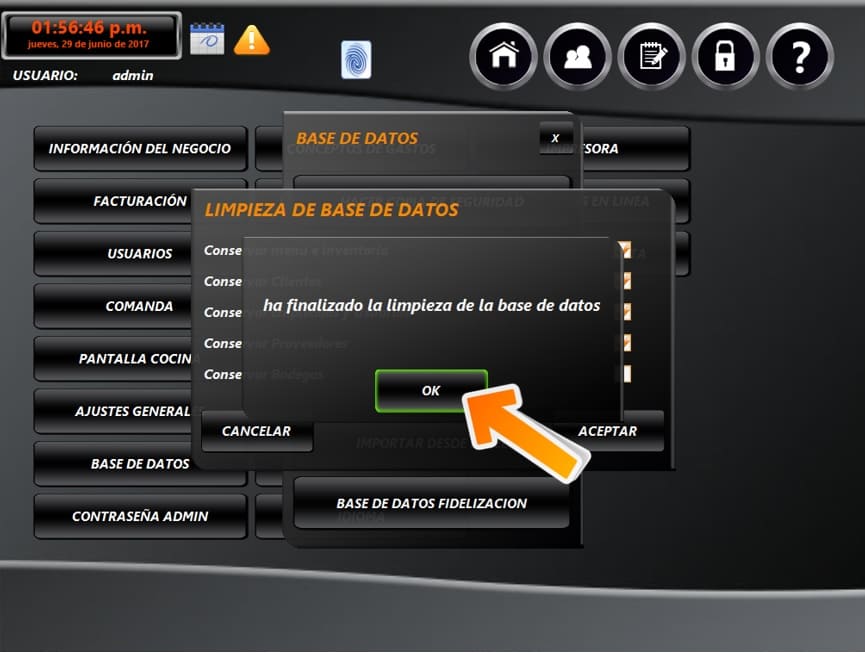
Task: Toggle the Conservar Bodegas checkbox
Action: (626, 374)
